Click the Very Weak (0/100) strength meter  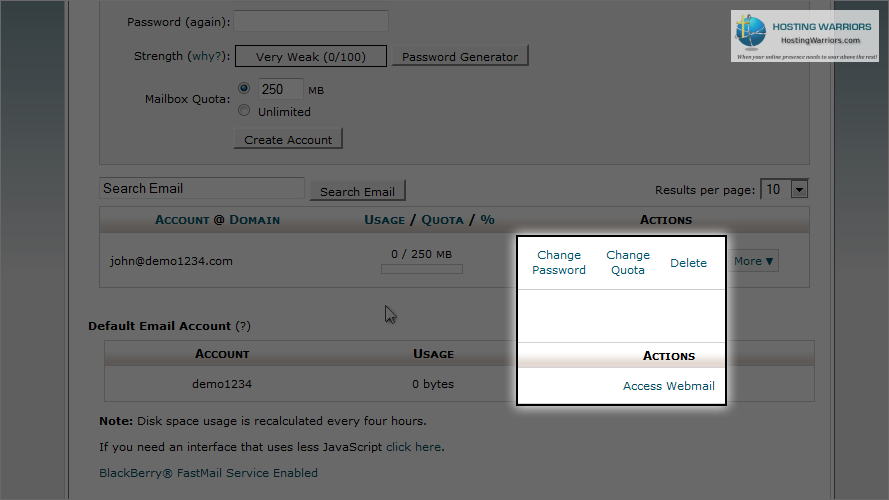[x=311, y=56]
